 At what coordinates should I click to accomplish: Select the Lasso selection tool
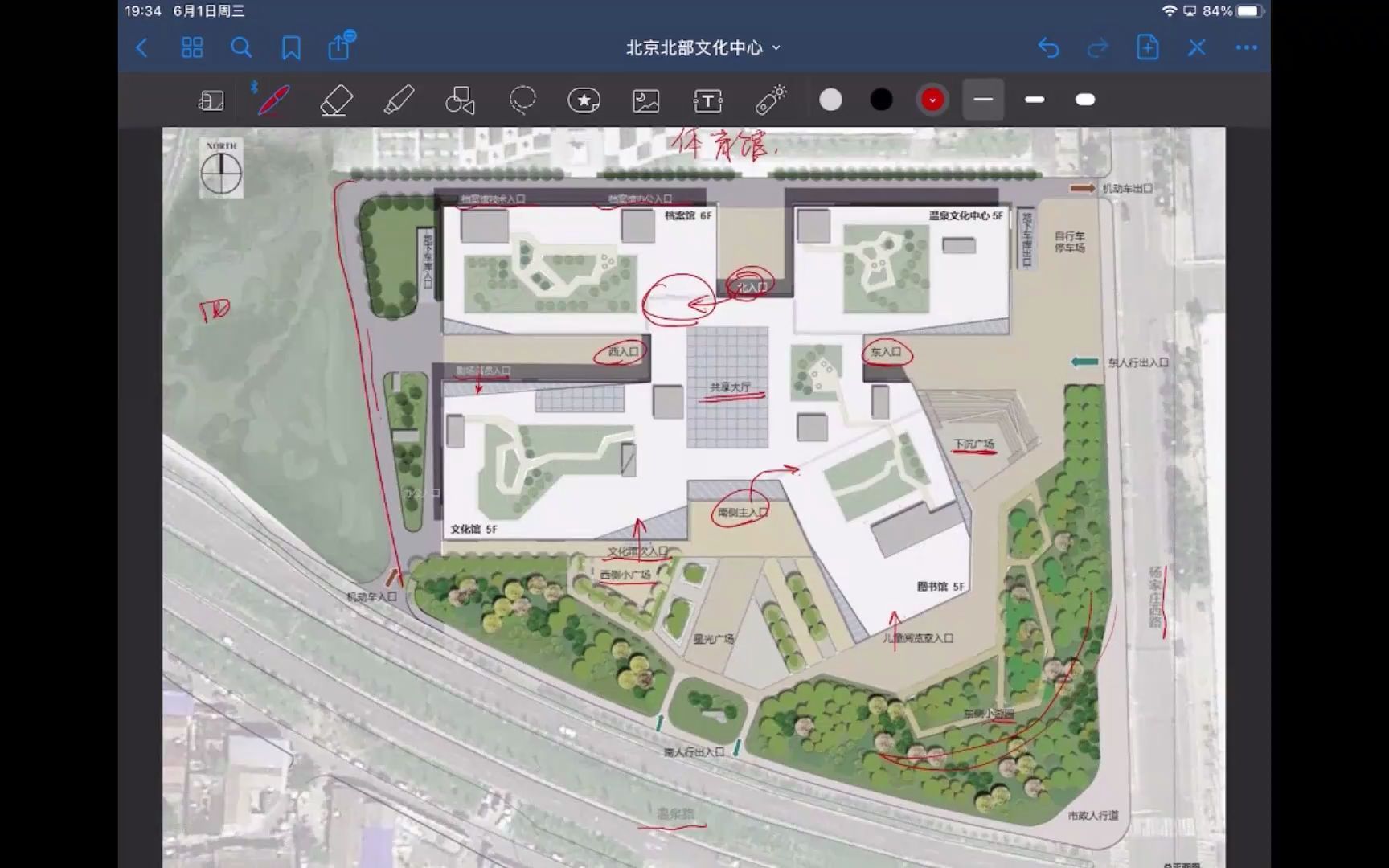522,100
